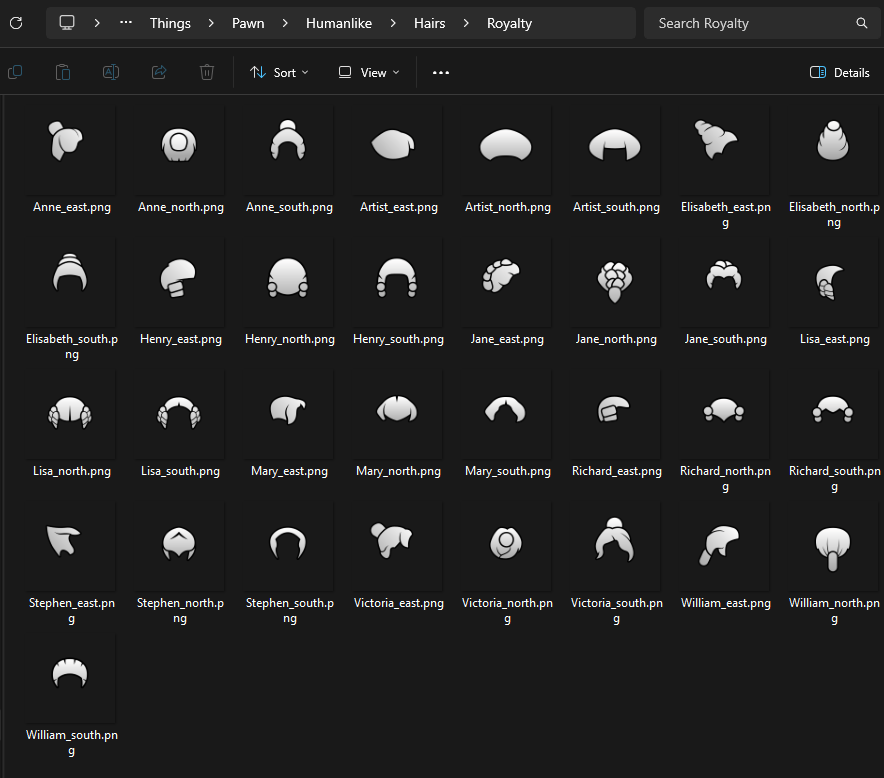Open the See more ellipsis menu
Screen dimensions: 884x778
(441, 72)
